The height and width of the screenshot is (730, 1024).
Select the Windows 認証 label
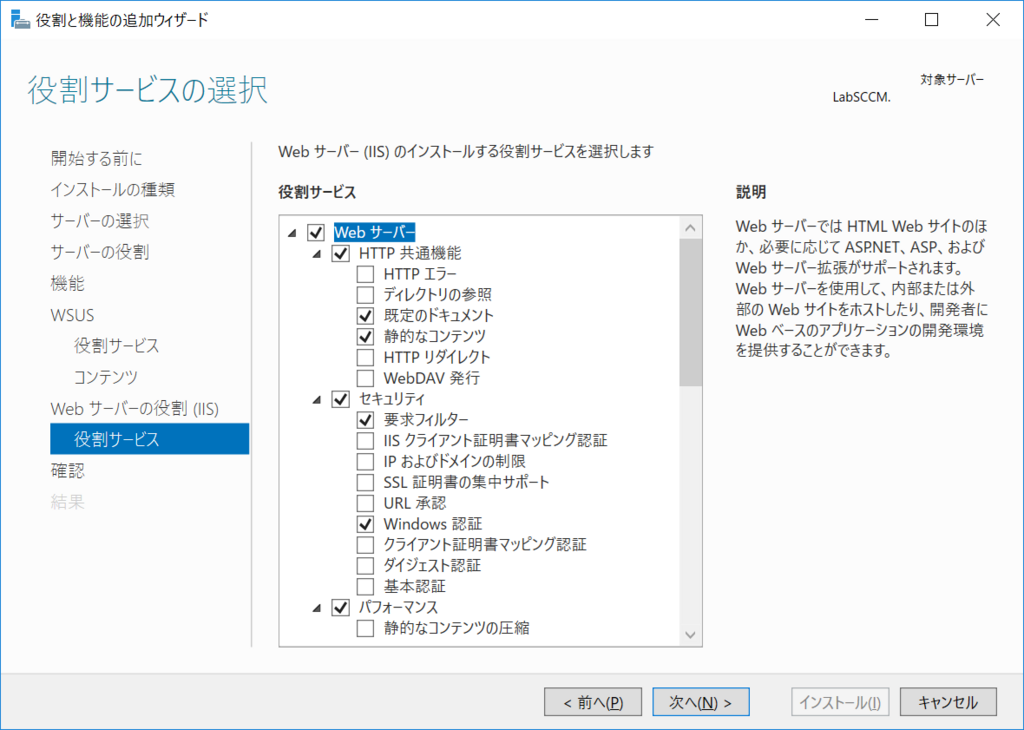point(432,524)
